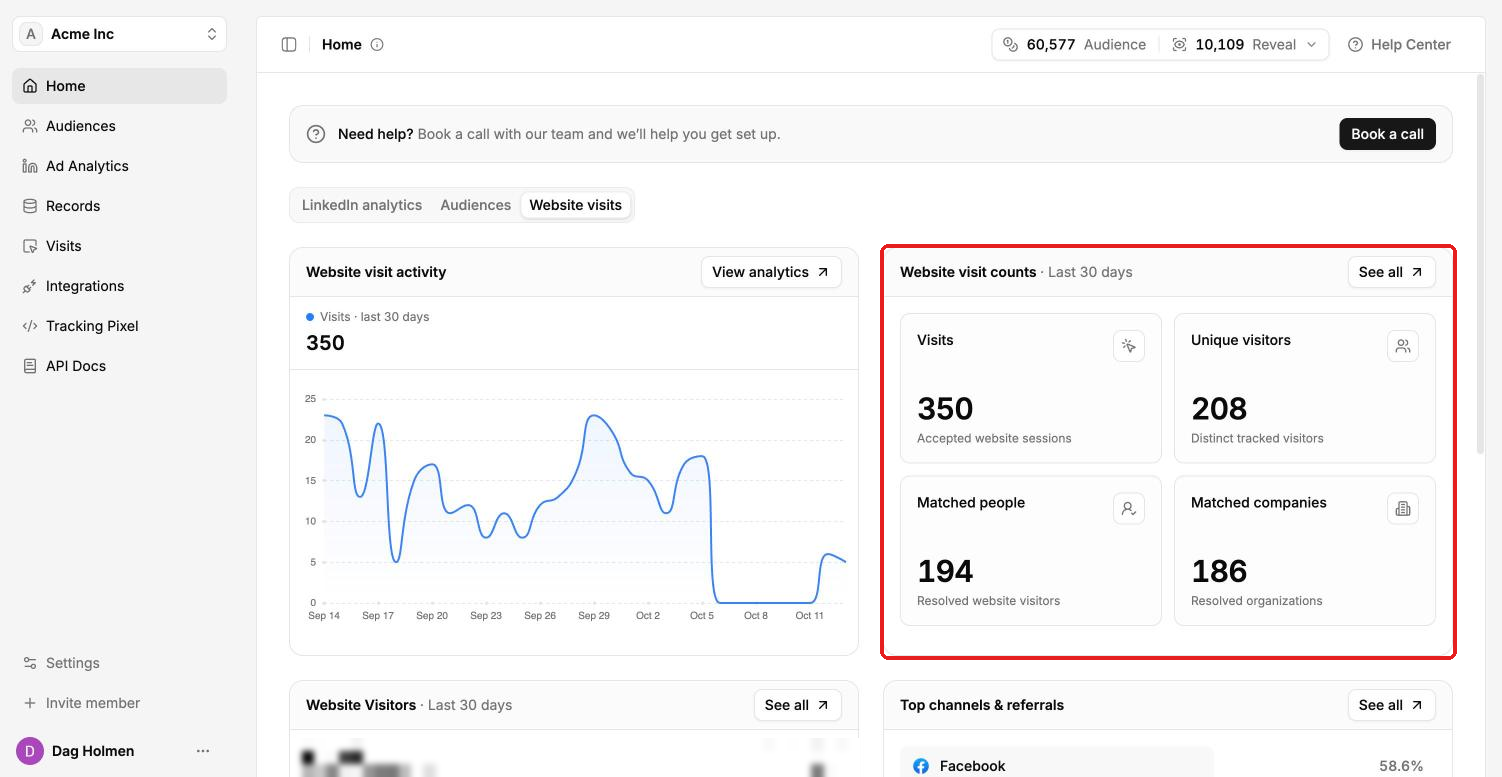Open Visits in sidebar

[119, 246]
